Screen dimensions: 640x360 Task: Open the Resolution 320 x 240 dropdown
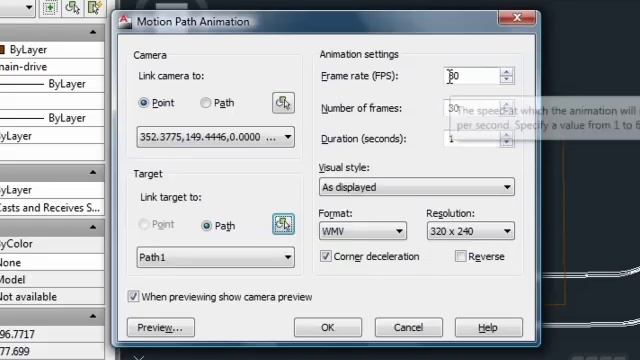tap(471, 231)
